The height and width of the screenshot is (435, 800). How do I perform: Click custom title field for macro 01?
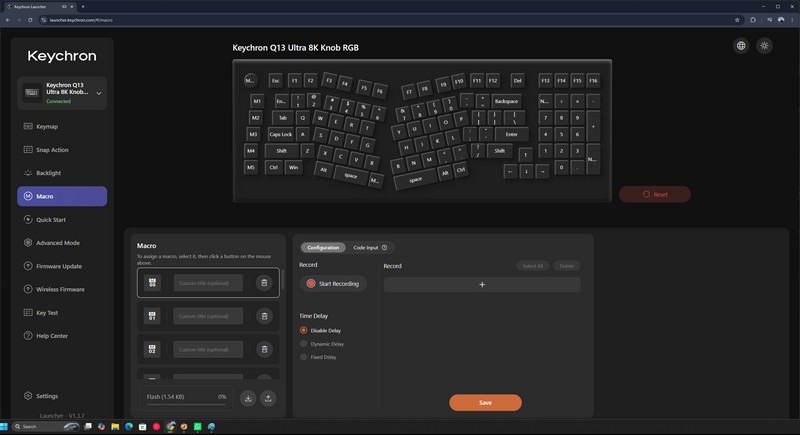click(x=208, y=316)
